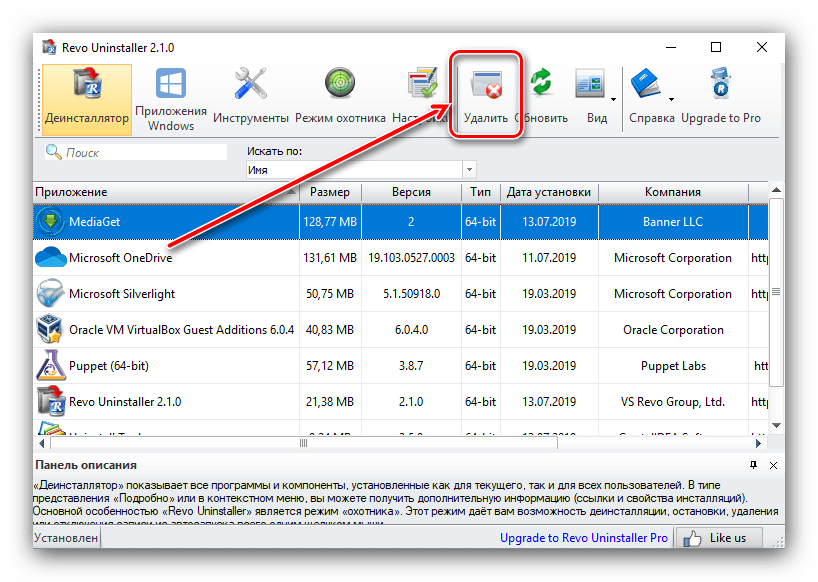Select the Microsoft OneDrive cloud icon
Screen dimensions: 818x582
click(x=51, y=258)
